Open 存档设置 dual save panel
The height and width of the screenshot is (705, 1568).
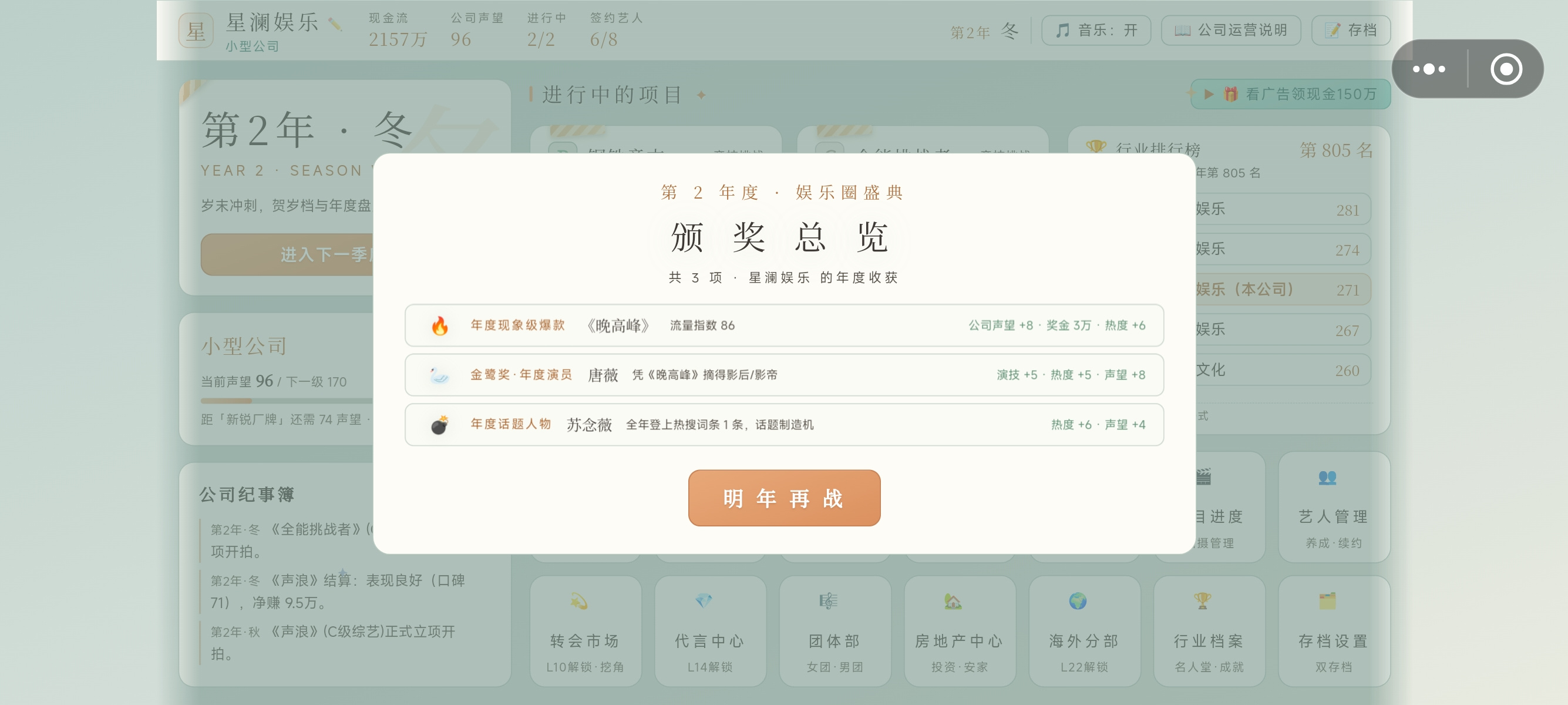tap(1334, 632)
